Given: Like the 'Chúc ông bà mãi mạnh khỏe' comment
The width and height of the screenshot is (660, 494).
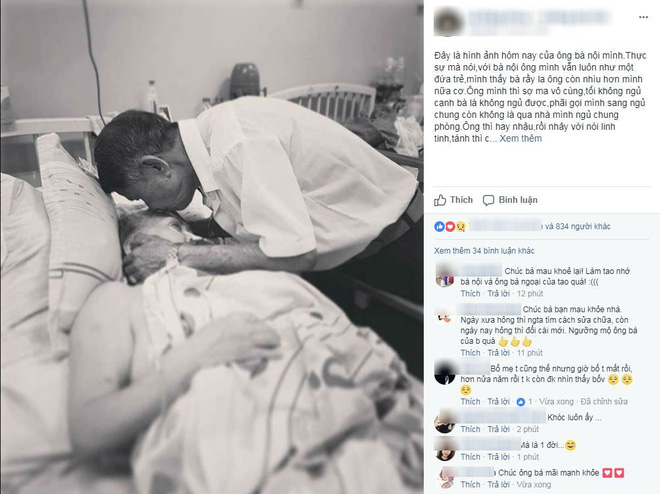Looking at the screenshot, I should coord(470,484).
